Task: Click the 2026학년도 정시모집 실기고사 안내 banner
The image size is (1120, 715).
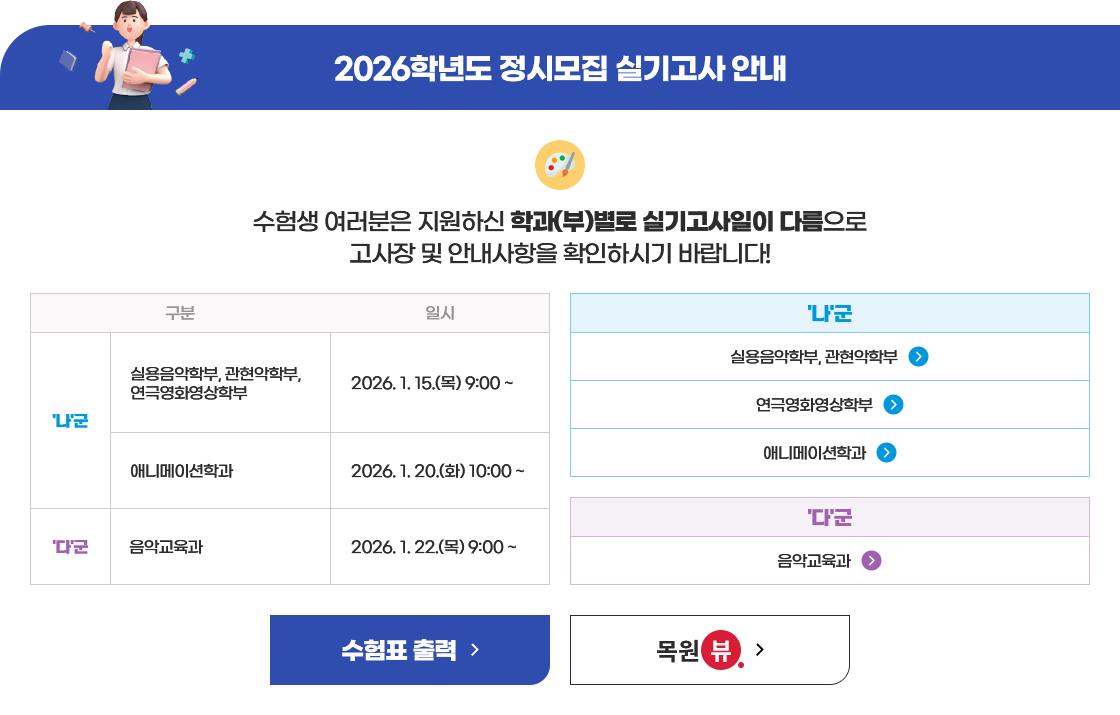Action: (x=560, y=67)
